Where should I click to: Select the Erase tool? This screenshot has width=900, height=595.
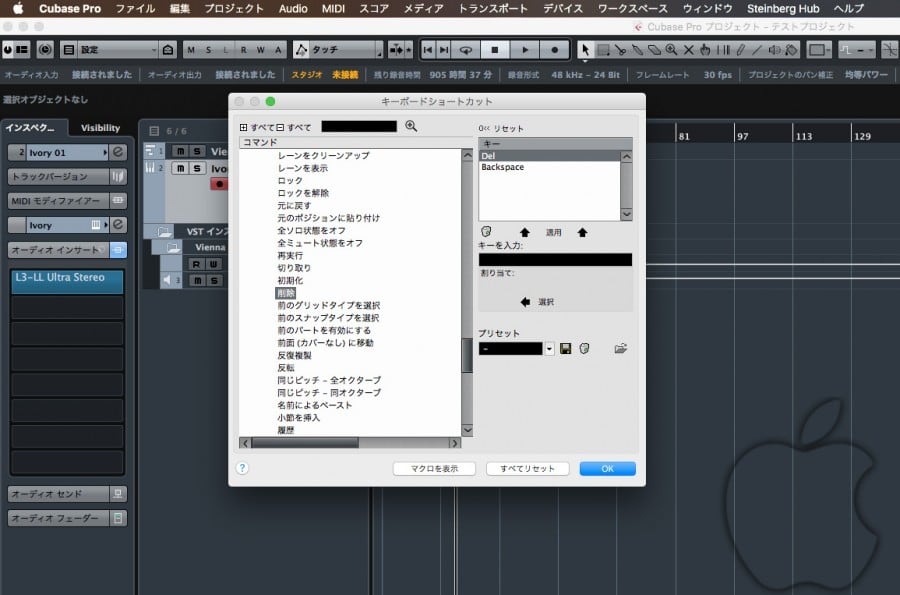pyautogui.click(x=654, y=50)
